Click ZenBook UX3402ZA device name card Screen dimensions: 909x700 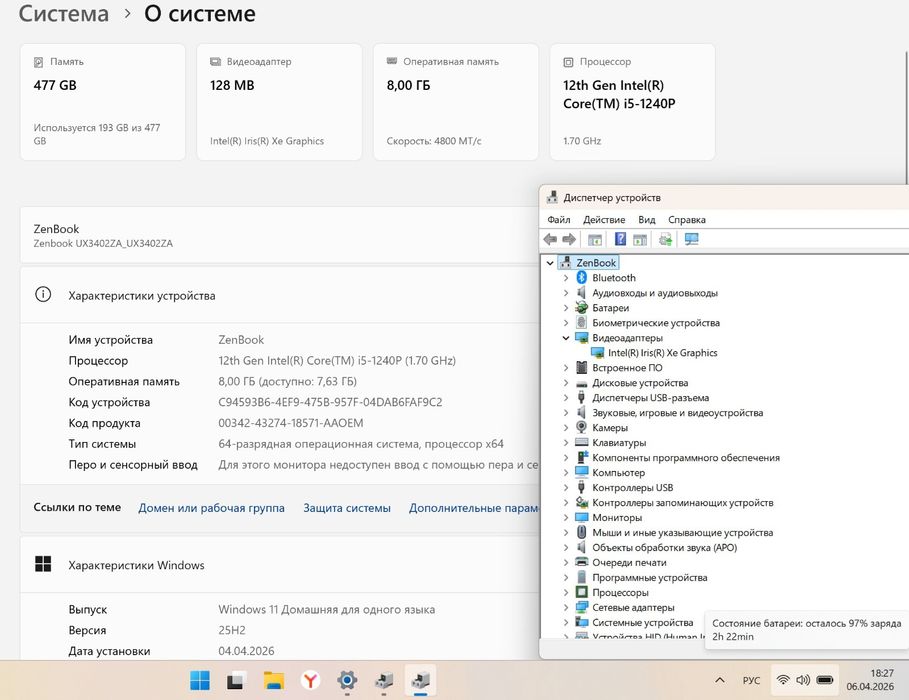[279, 235]
